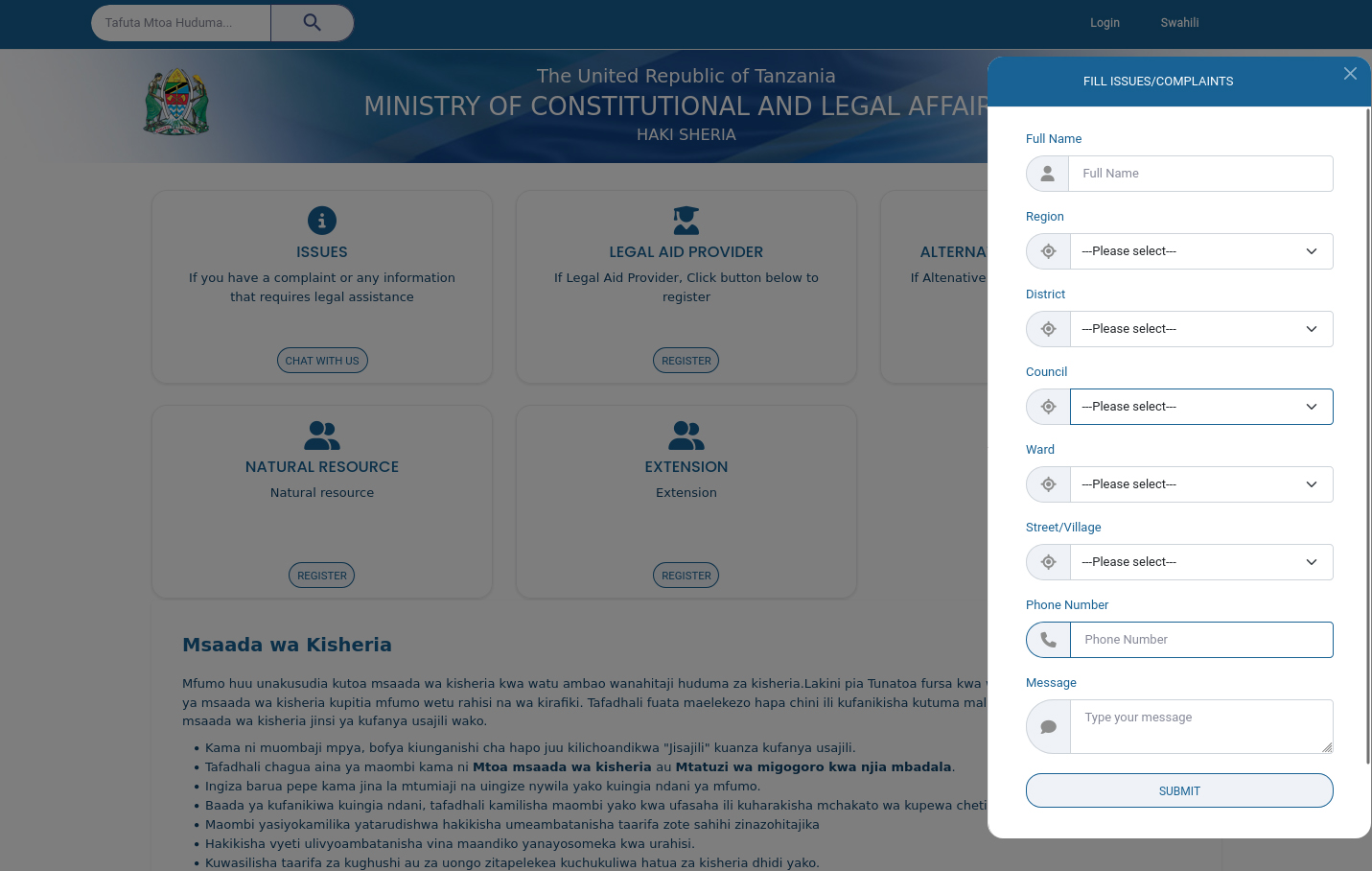The width and height of the screenshot is (1372, 871).
Task: Click the graduate icon above Legal Aid Provider
Action: (x=686, y=221)
